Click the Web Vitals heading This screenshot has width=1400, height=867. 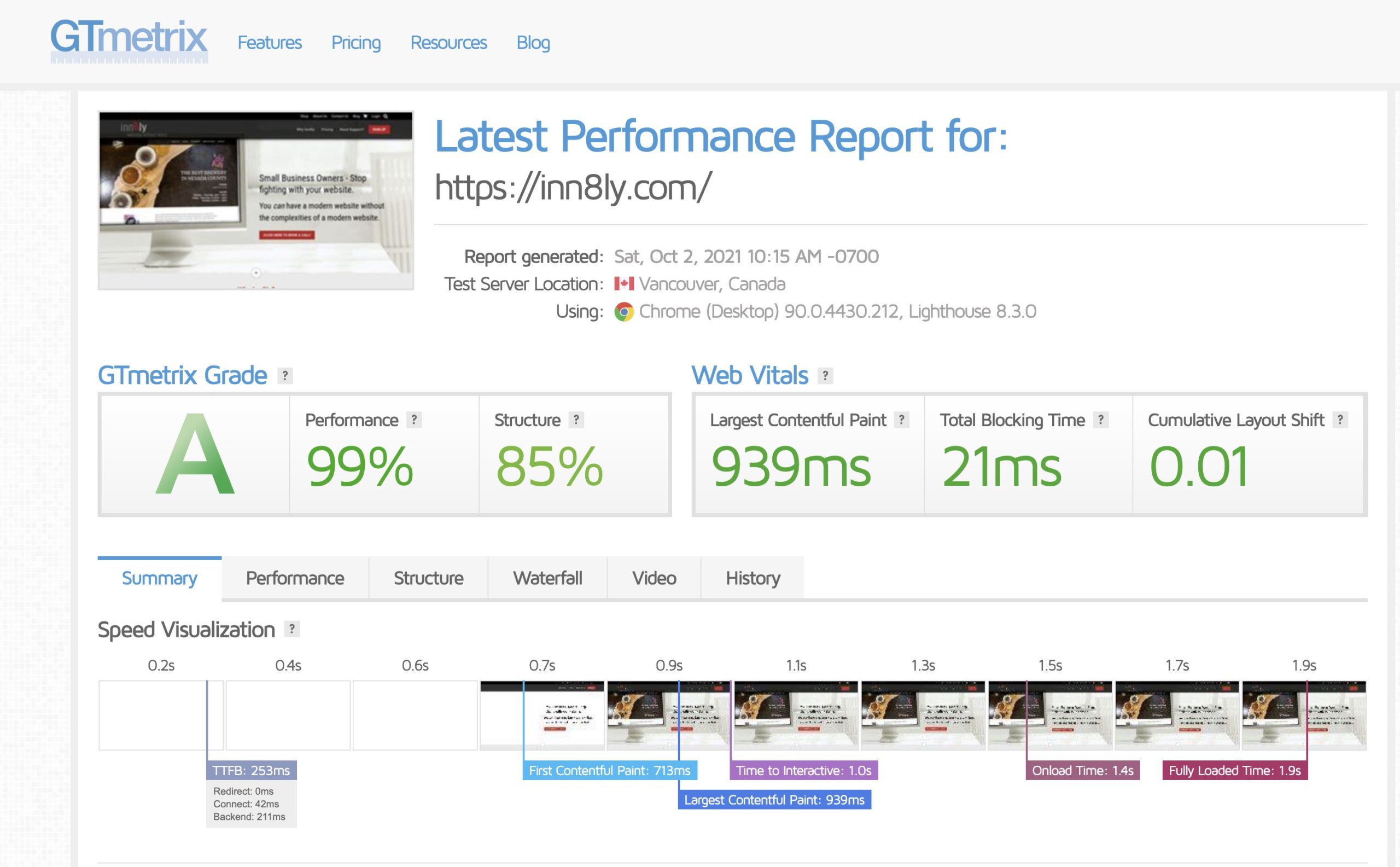(x=749, y=375)
